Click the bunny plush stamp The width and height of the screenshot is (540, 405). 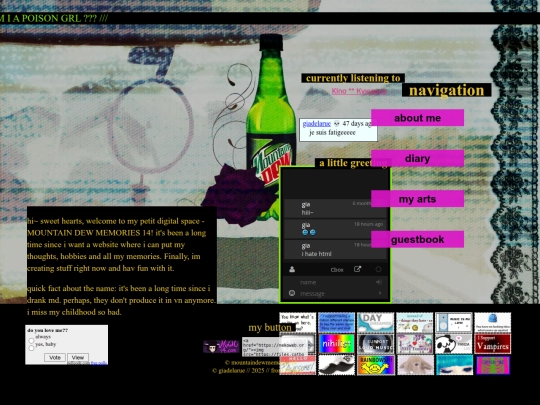tap(415, 365)
